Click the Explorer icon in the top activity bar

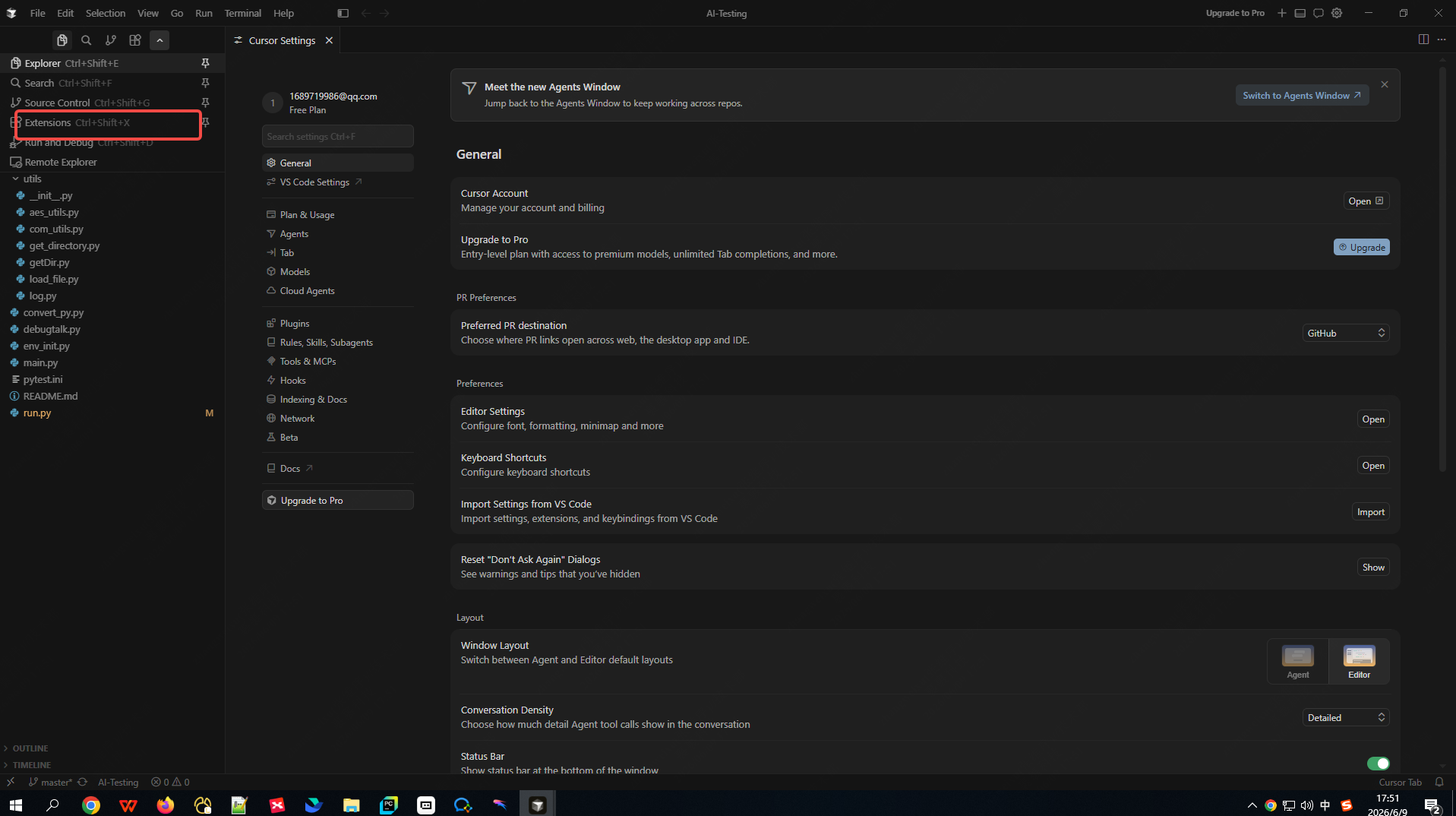(62, 40)
